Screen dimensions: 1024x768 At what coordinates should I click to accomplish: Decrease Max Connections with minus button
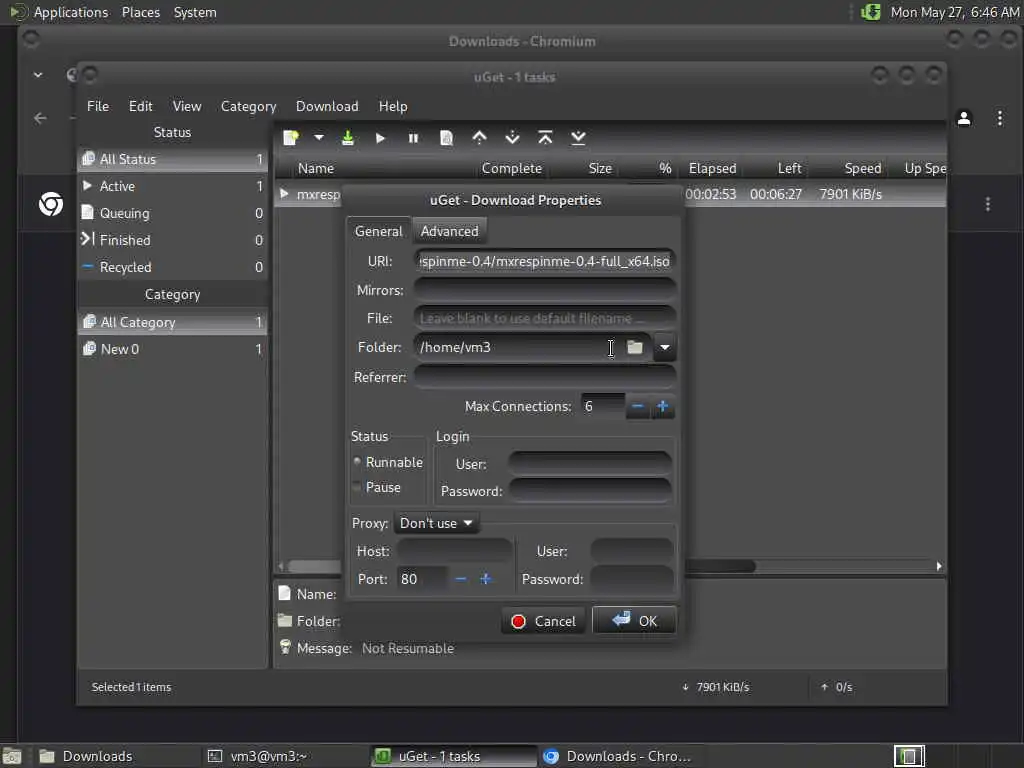click(x=638, y=406)
